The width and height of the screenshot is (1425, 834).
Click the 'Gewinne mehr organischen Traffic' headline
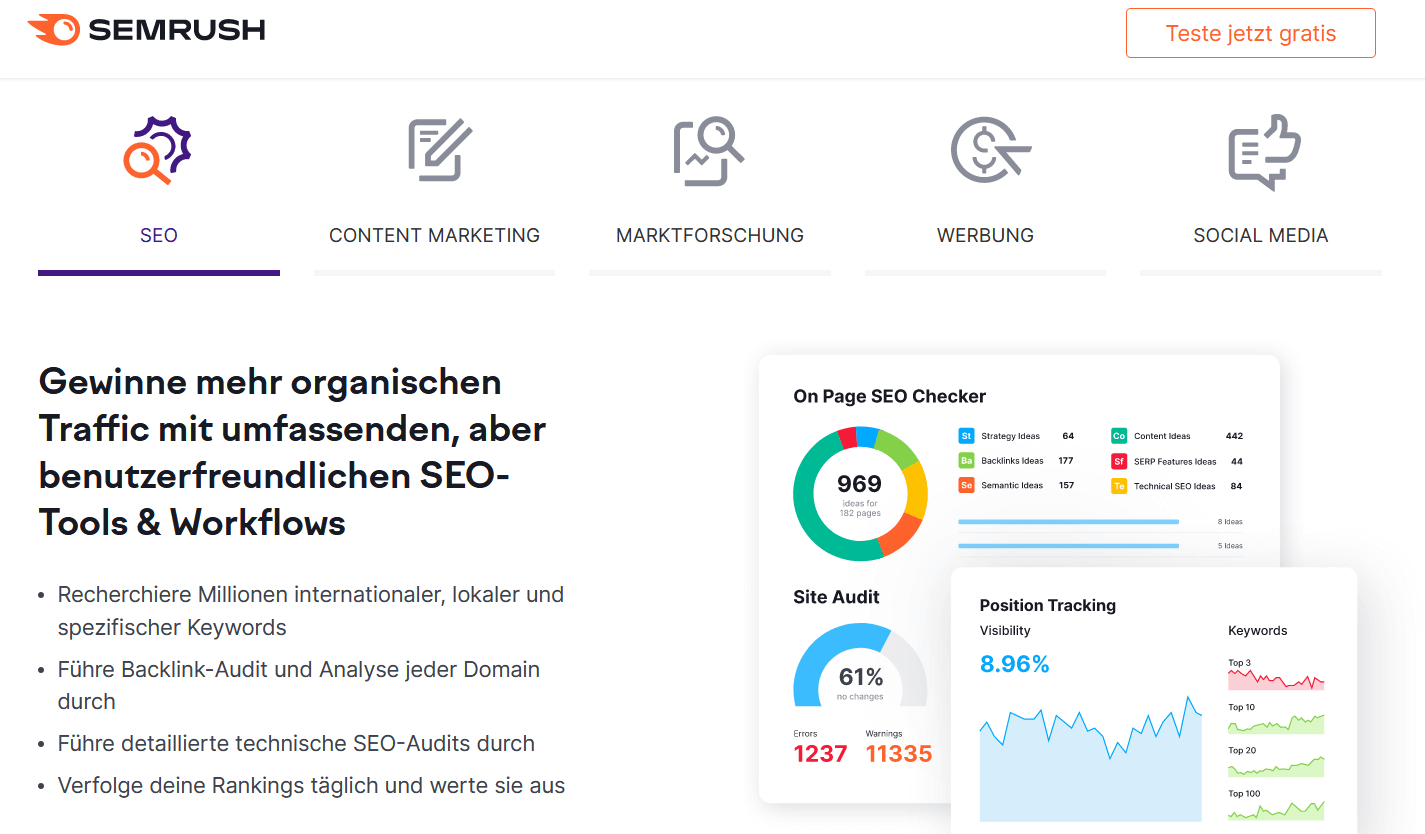pos(292,452)
